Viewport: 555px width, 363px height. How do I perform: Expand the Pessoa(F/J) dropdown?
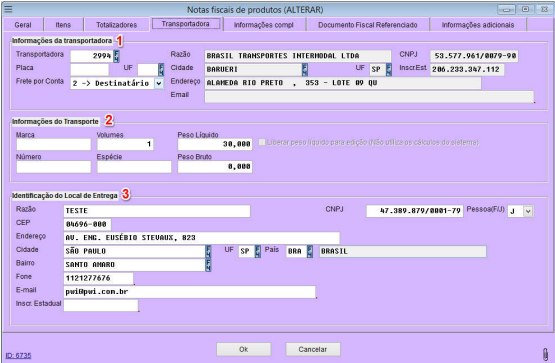click(528, 212)
